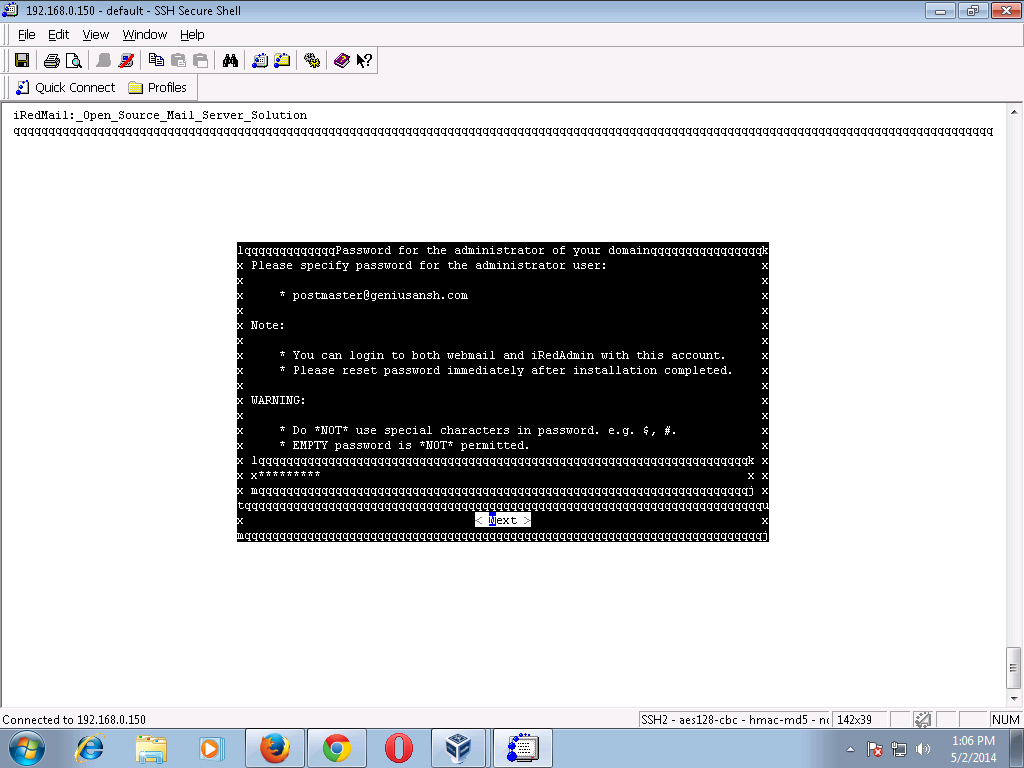1024x768 pixels.
Task: Switch to Firefox in taskbar
Action: [x=274, y=748]
